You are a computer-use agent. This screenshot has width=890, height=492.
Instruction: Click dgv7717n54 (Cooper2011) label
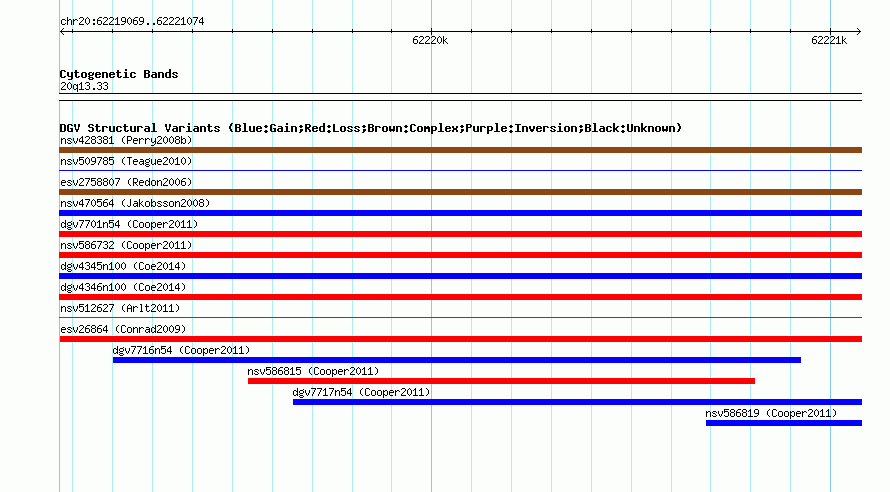[361, 392]
